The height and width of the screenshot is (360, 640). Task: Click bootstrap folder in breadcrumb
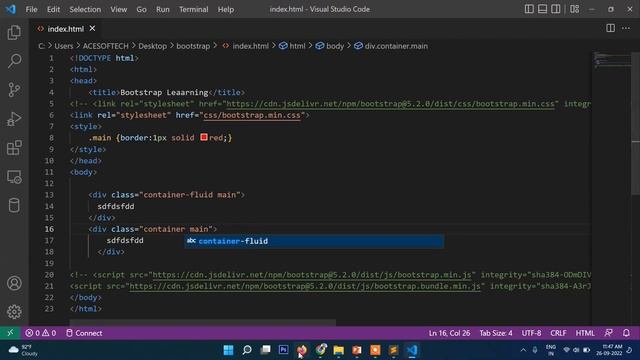click(x=193, y=46)
